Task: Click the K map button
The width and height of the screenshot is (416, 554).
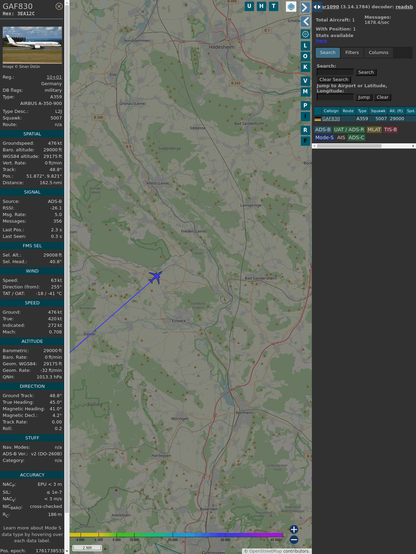Action: click(305, 67)
